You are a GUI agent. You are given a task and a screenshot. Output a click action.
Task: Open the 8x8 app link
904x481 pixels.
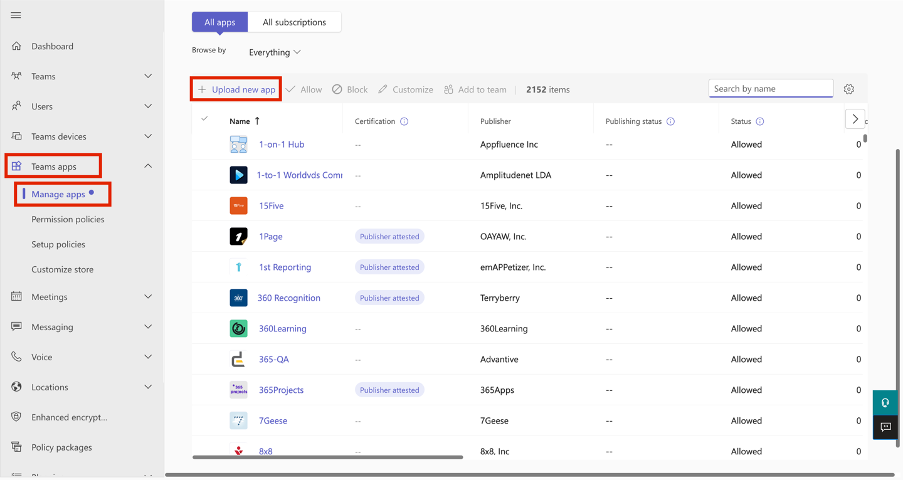265,452
